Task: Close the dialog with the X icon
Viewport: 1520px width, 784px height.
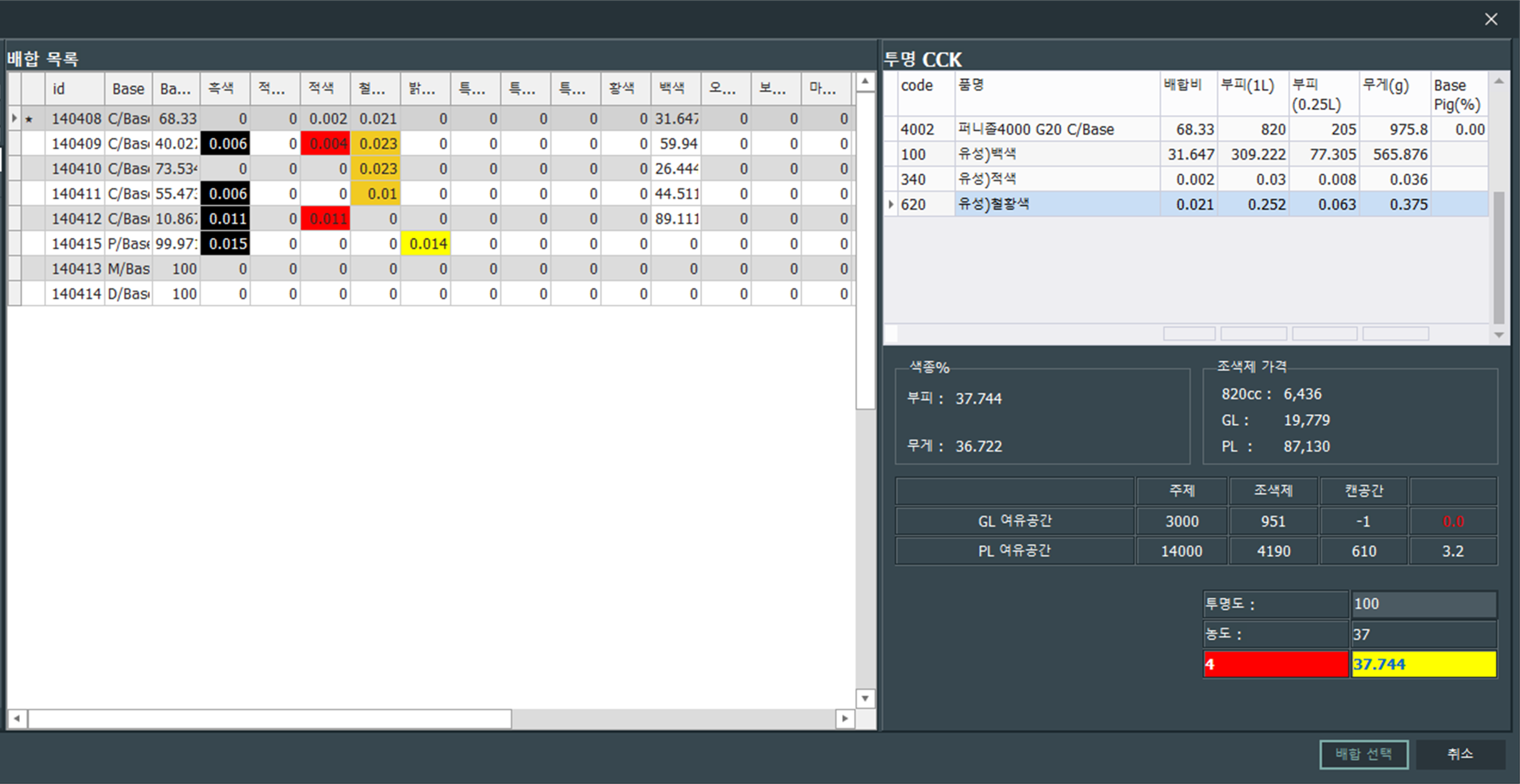Action: tap(1491, 19)
